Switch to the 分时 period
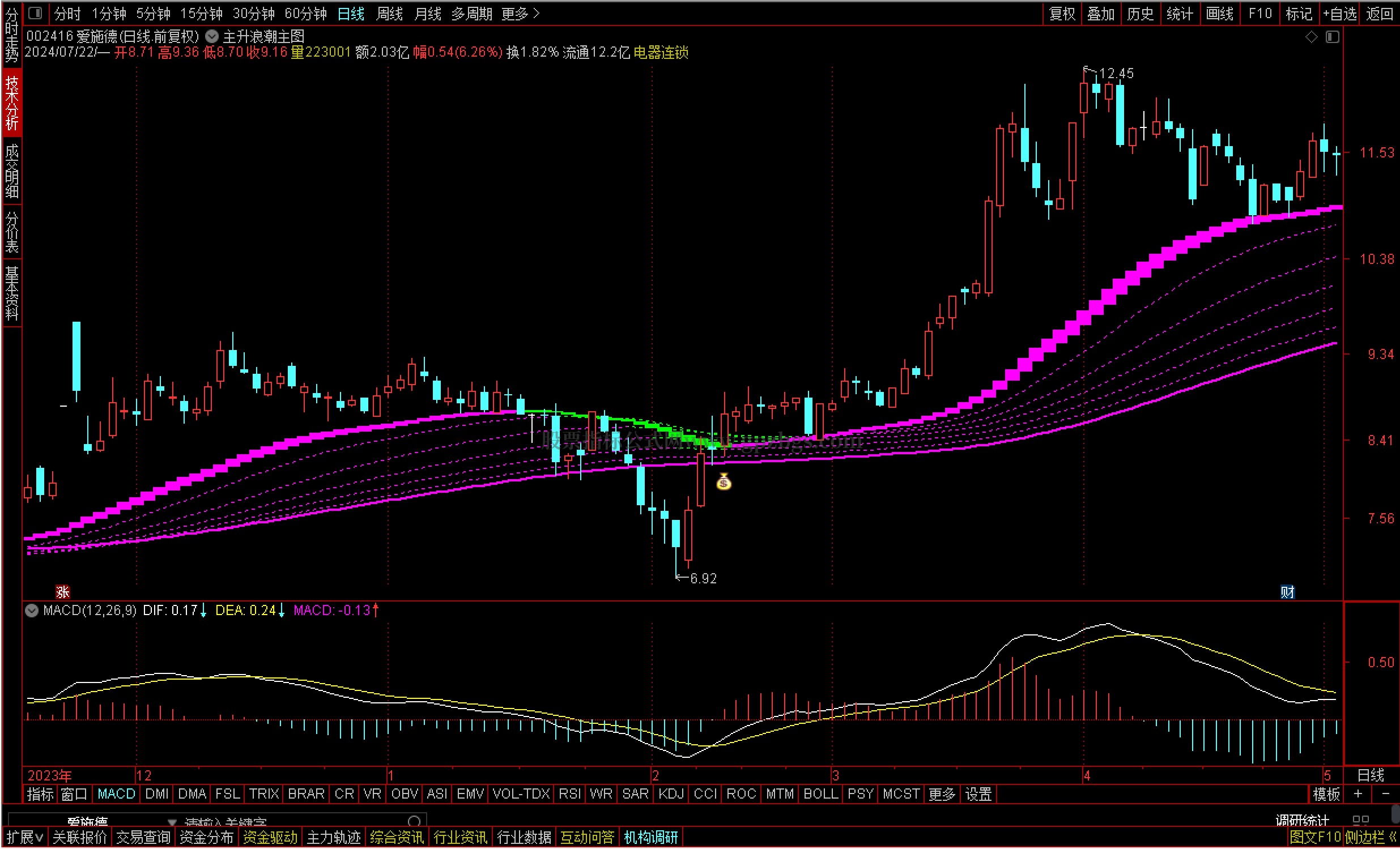 (x=67, y=14)
